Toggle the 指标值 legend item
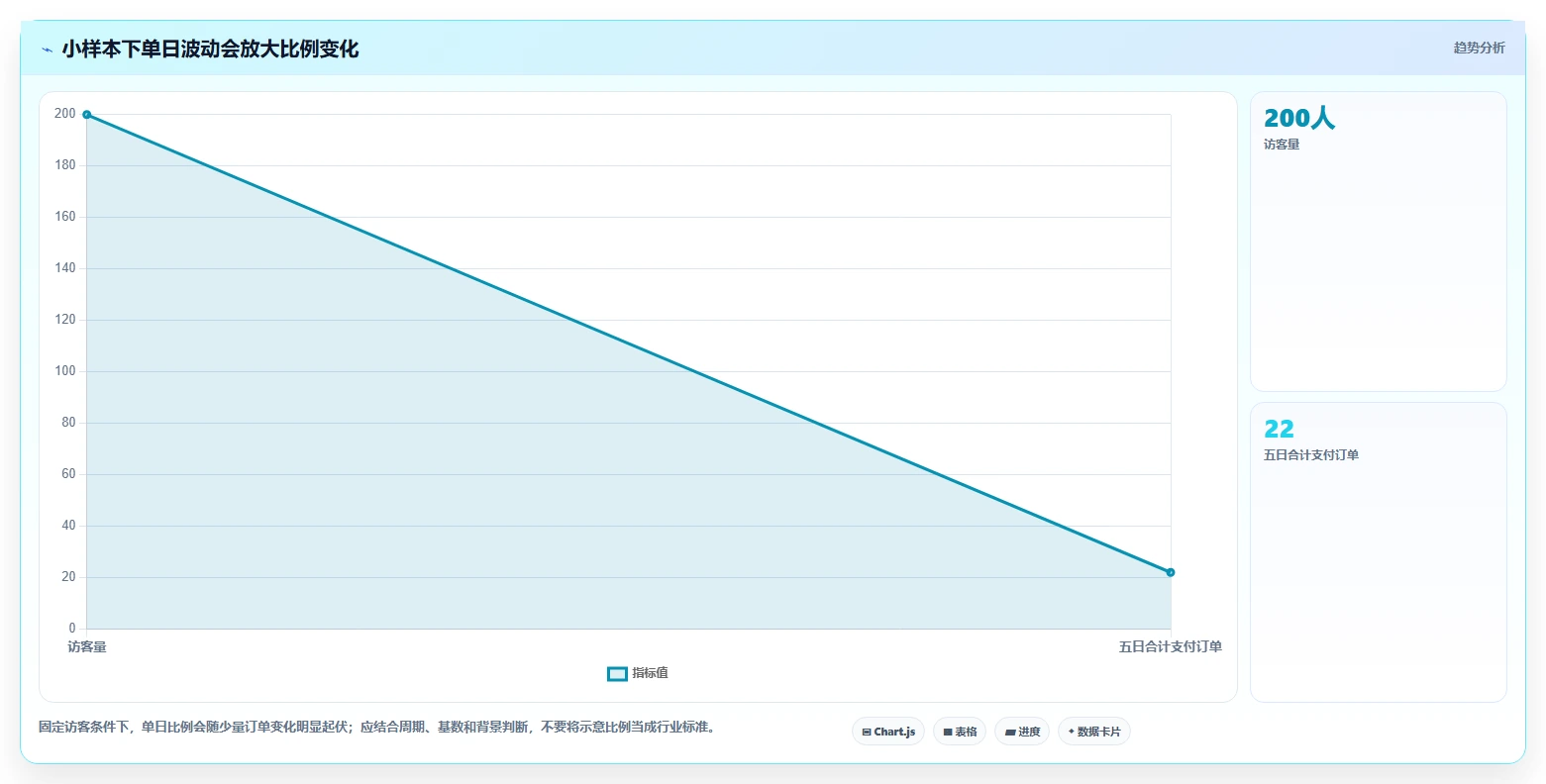The image size is (1546, 784). (x=638, y=673)
